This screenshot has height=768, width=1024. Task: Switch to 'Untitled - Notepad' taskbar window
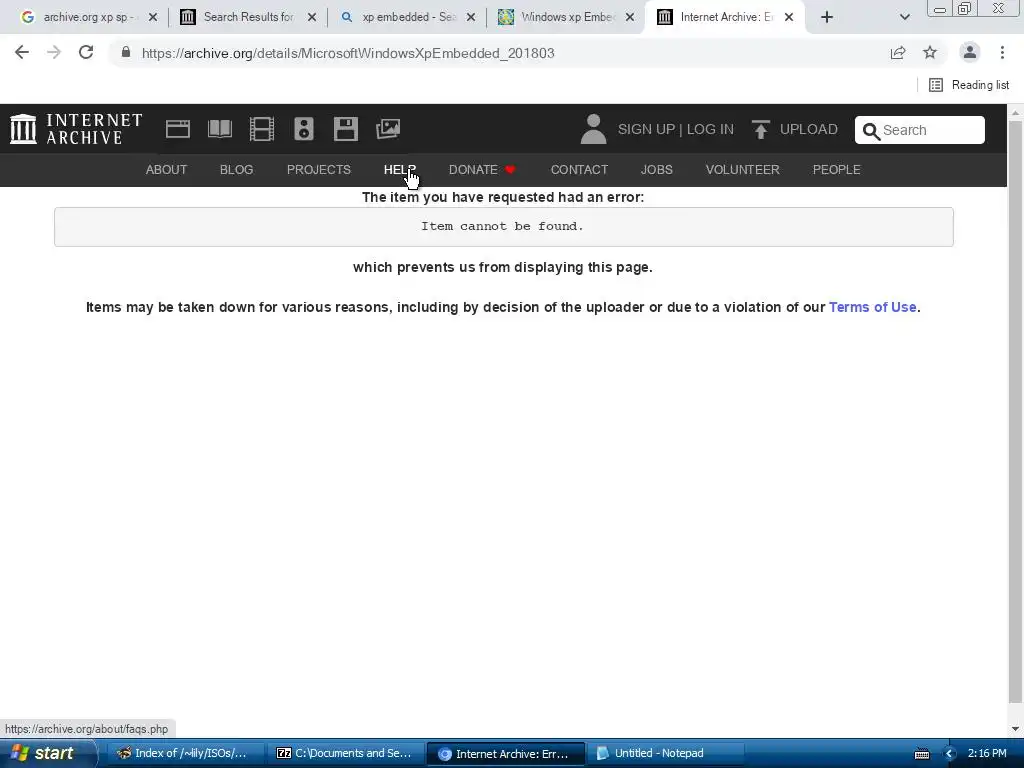pyautogui.click(x=665, y=753)
